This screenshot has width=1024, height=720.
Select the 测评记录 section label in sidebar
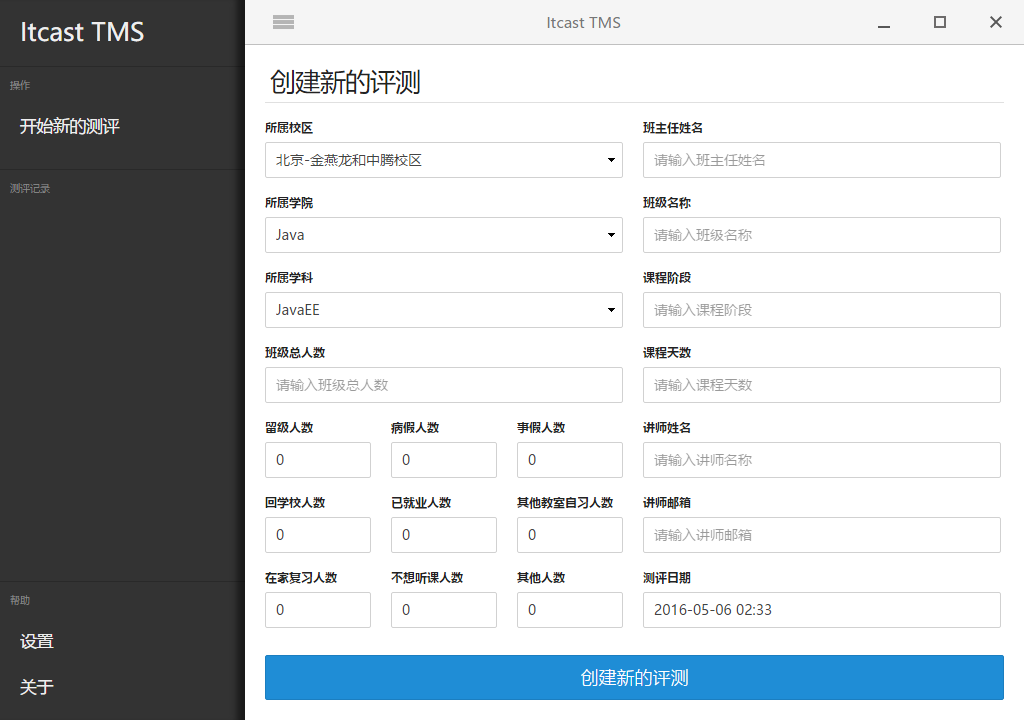point(30,188)
